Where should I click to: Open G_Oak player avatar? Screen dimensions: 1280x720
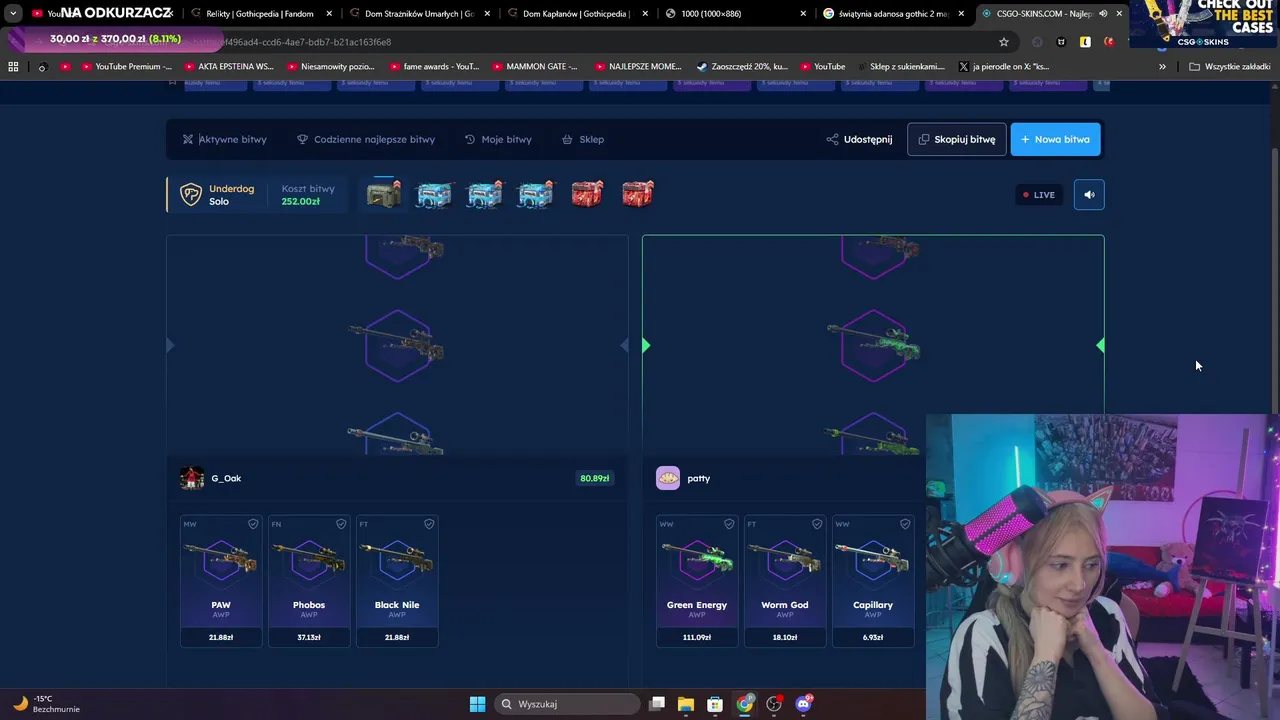192,478
